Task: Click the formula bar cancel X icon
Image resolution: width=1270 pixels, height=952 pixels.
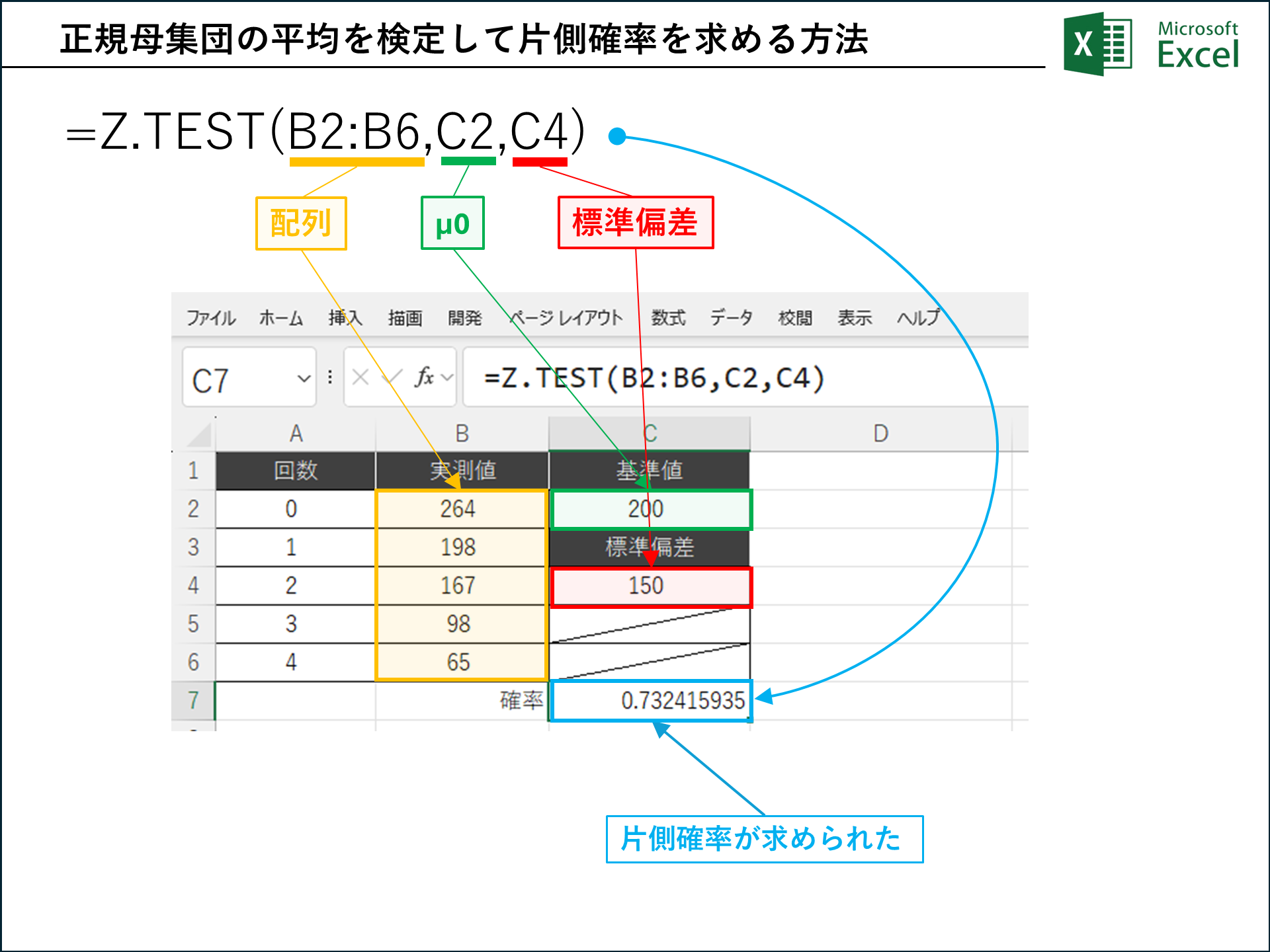Action: coord(360,377)
